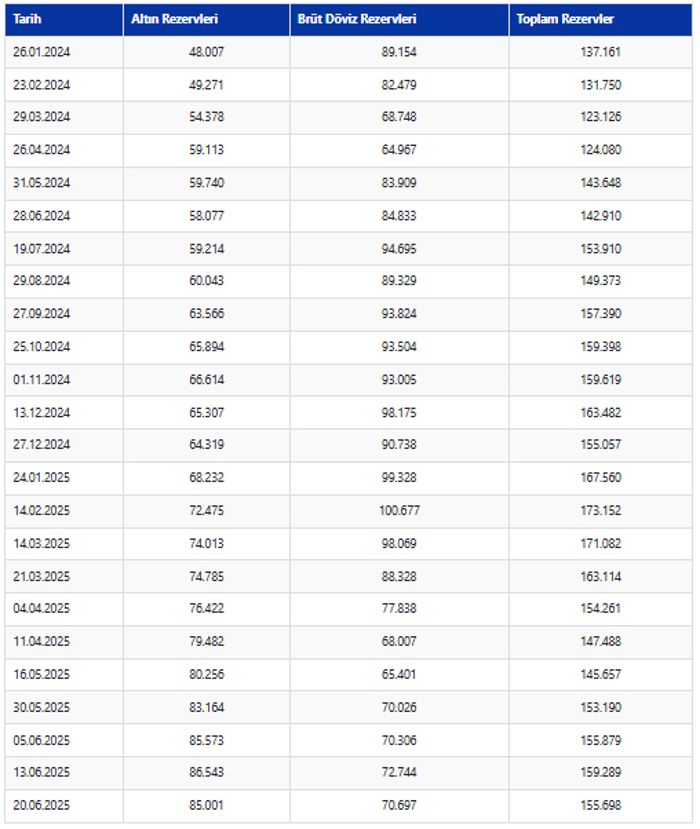Click the Altın Rezervleri column header
This screenshot has height=829, width=700.
tap(206, 20)
